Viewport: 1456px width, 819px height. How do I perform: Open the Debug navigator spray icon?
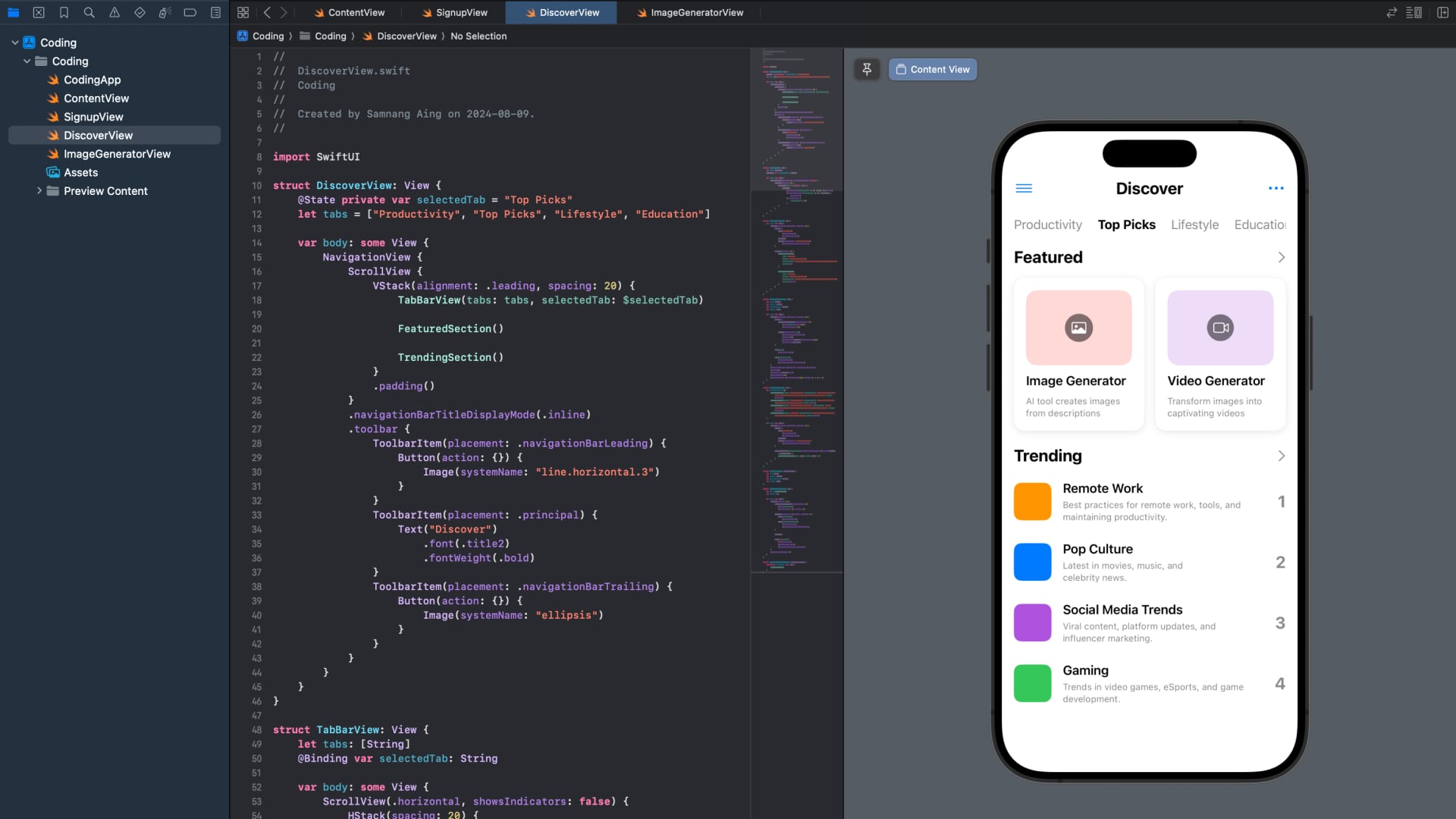click(165, 12)
